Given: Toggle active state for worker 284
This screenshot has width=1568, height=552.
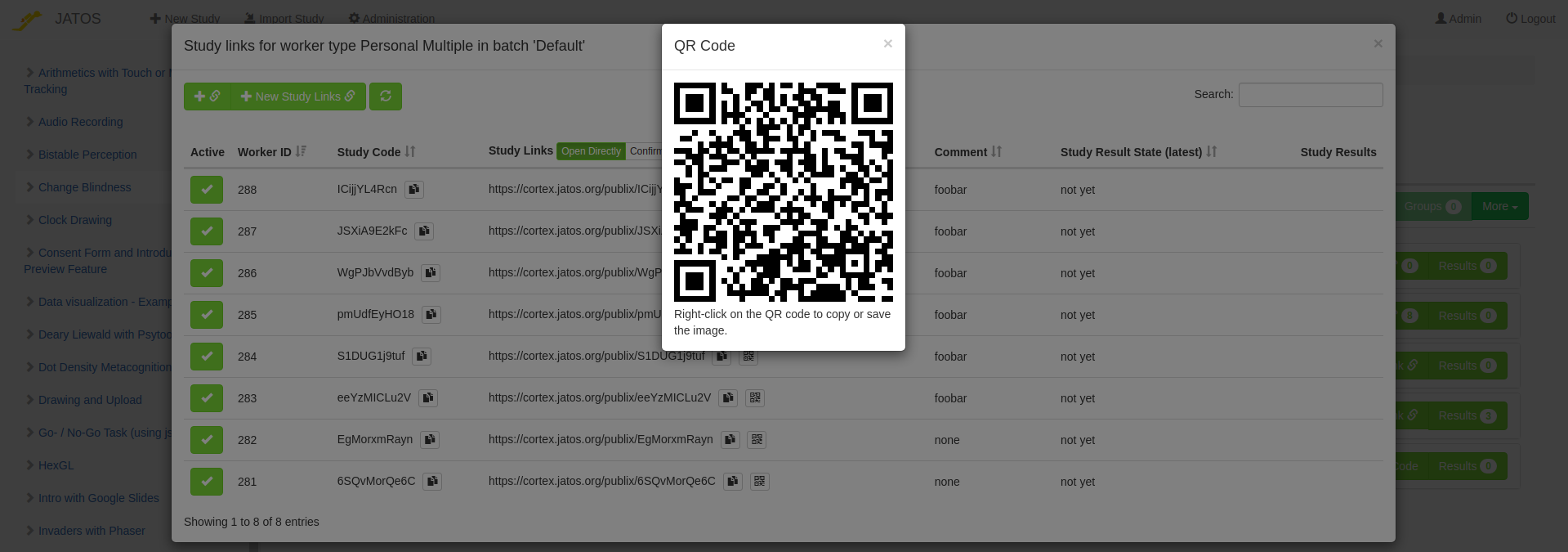Looking at the screenshot, I should pos(207,357).
